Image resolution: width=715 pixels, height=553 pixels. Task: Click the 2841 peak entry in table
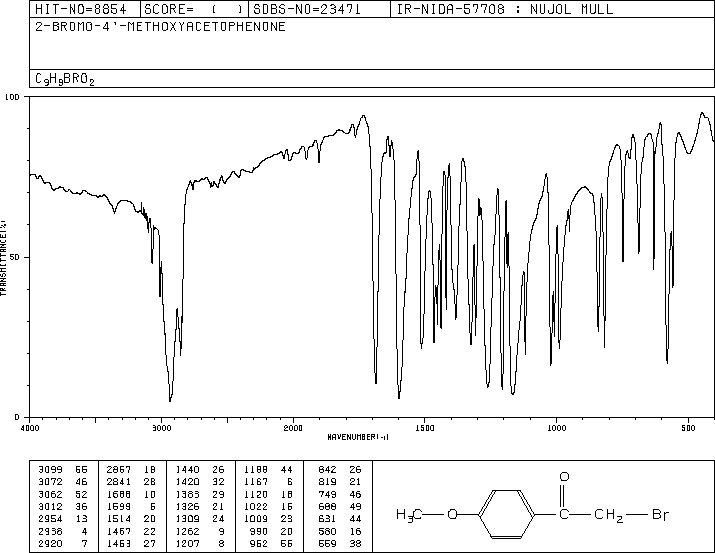pyautogui.click(x=131, y=481)
